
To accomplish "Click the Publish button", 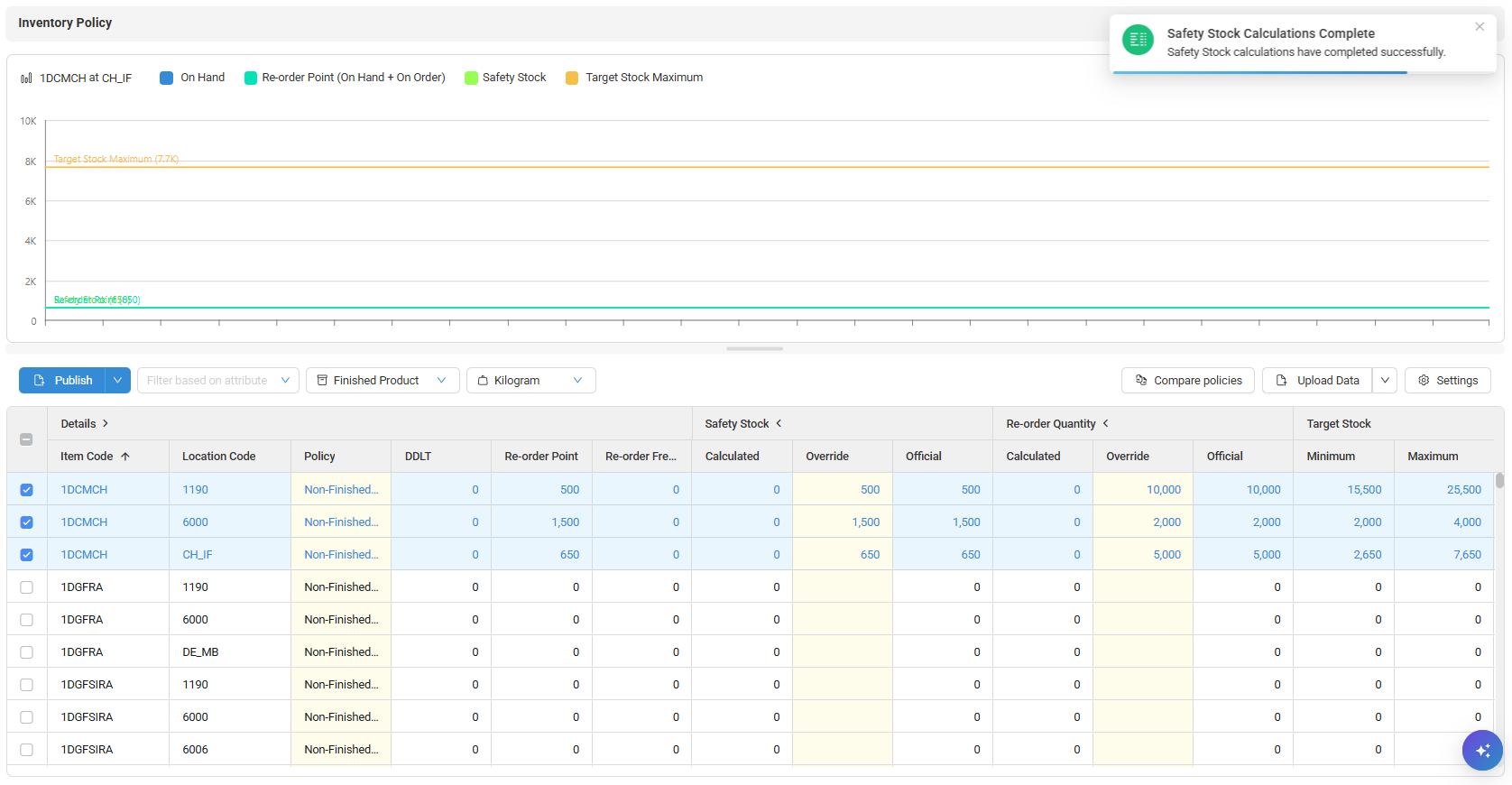I will pos(62,381).
